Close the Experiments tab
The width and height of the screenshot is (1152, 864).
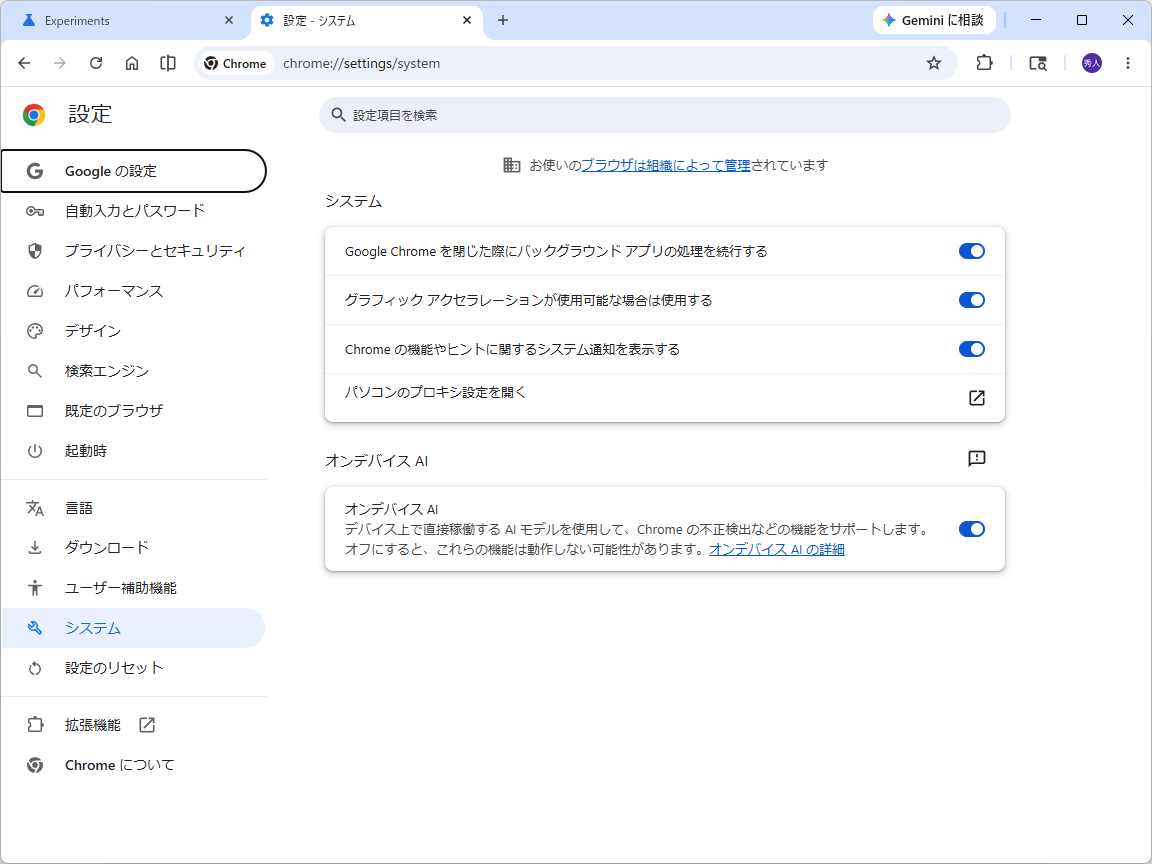(228, 21)
